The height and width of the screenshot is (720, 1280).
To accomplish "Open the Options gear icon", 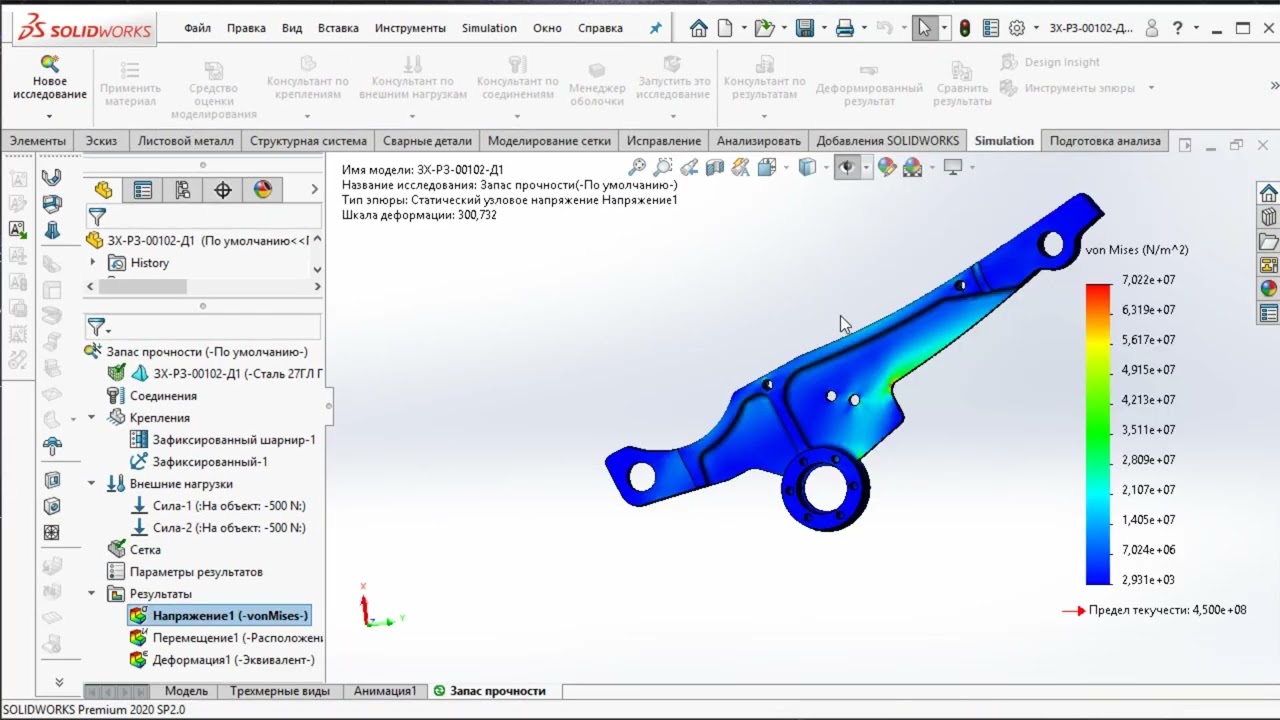I will [x=1017, y=28].
